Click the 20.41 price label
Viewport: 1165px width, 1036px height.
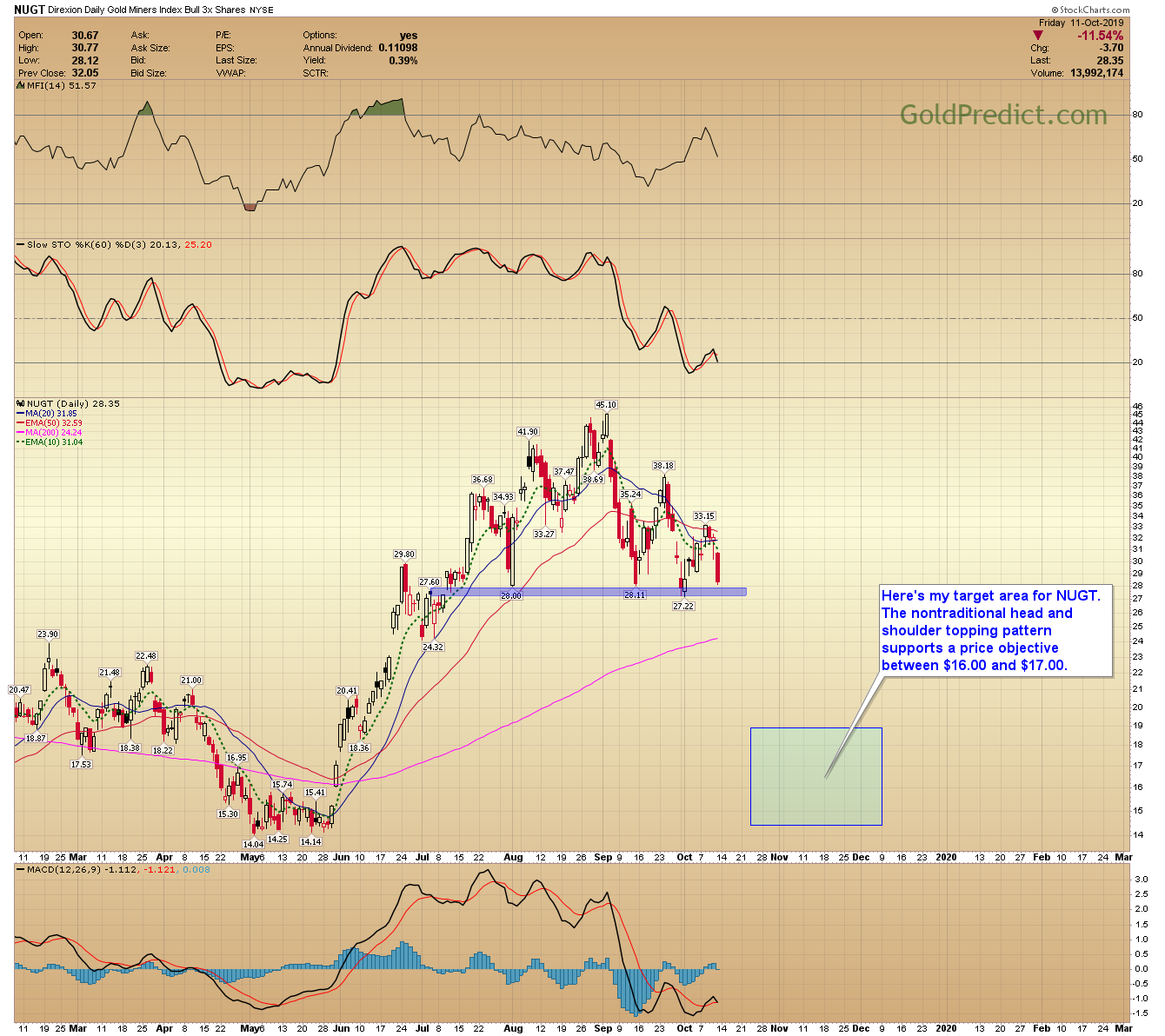[x=347, y=690]
